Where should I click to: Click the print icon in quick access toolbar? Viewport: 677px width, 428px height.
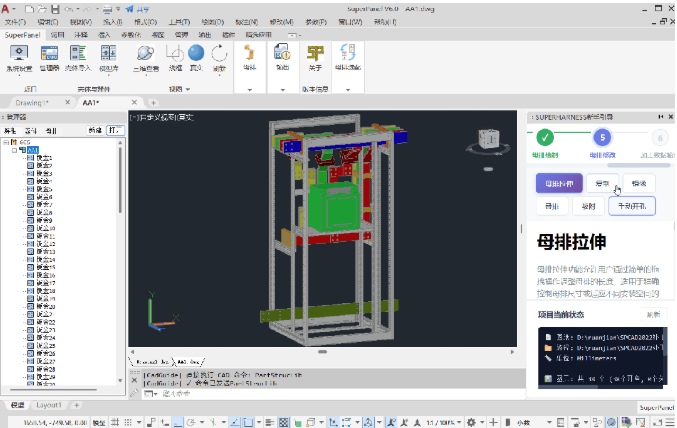(x=107, y=9)
